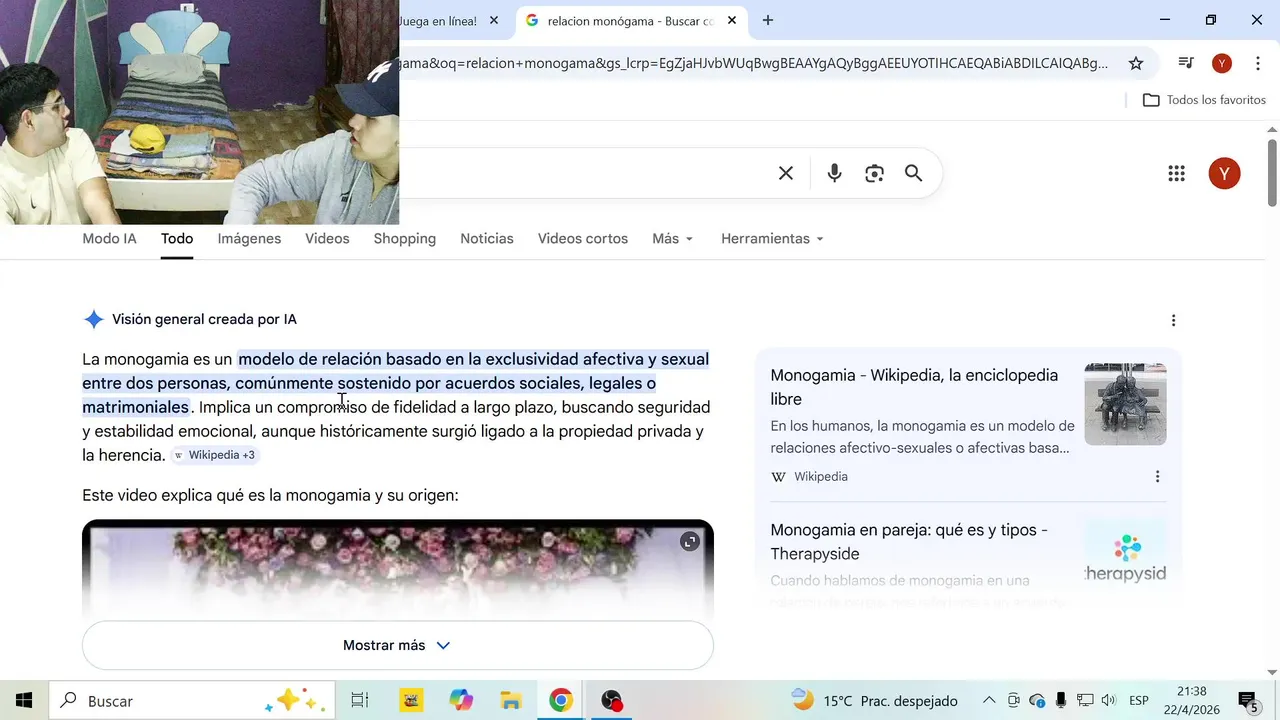The image size is (1280, 720).
Task: Start voice search with microphone icon
Action: (x=834, y=173)
